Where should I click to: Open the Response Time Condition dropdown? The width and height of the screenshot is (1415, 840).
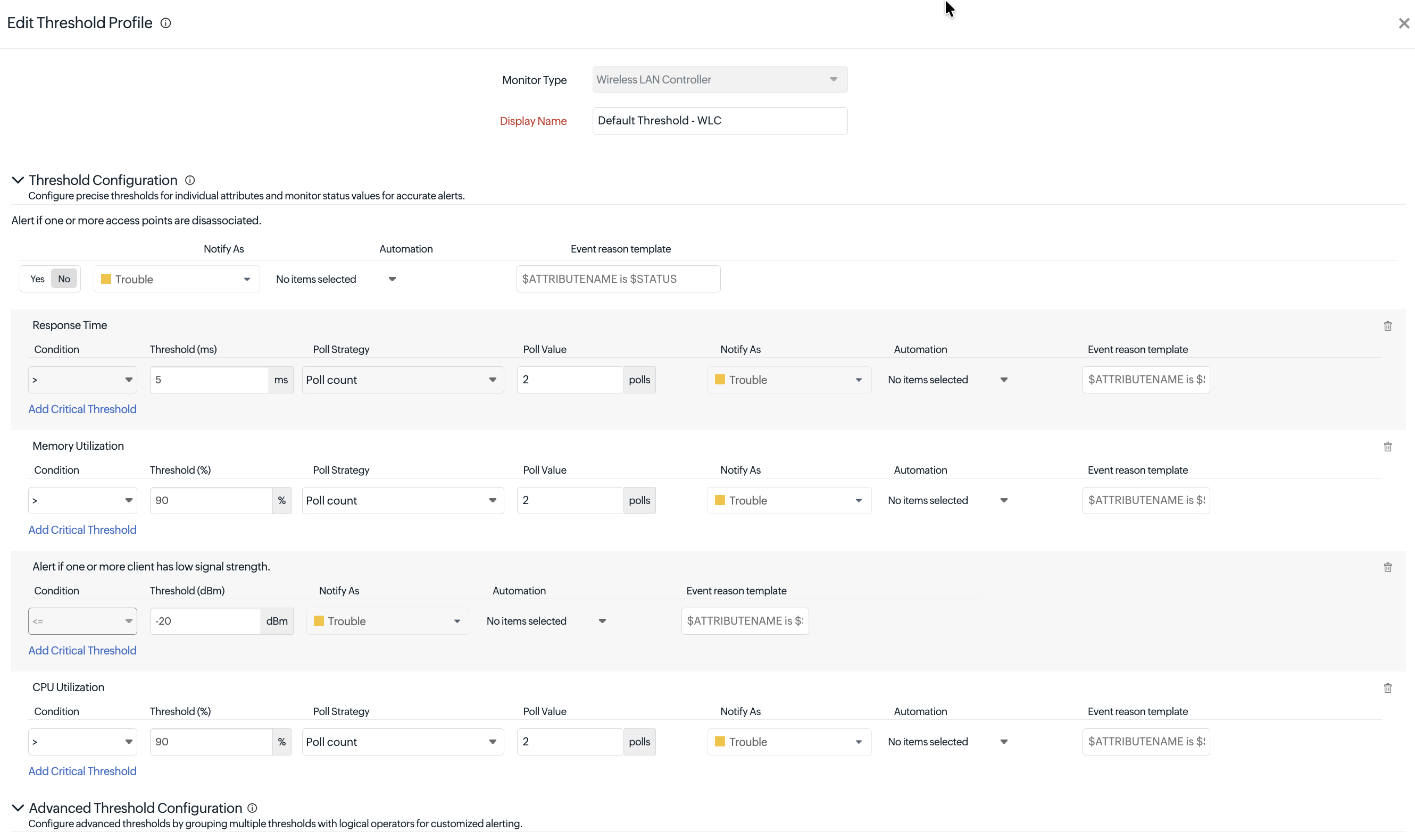[82, 380]
